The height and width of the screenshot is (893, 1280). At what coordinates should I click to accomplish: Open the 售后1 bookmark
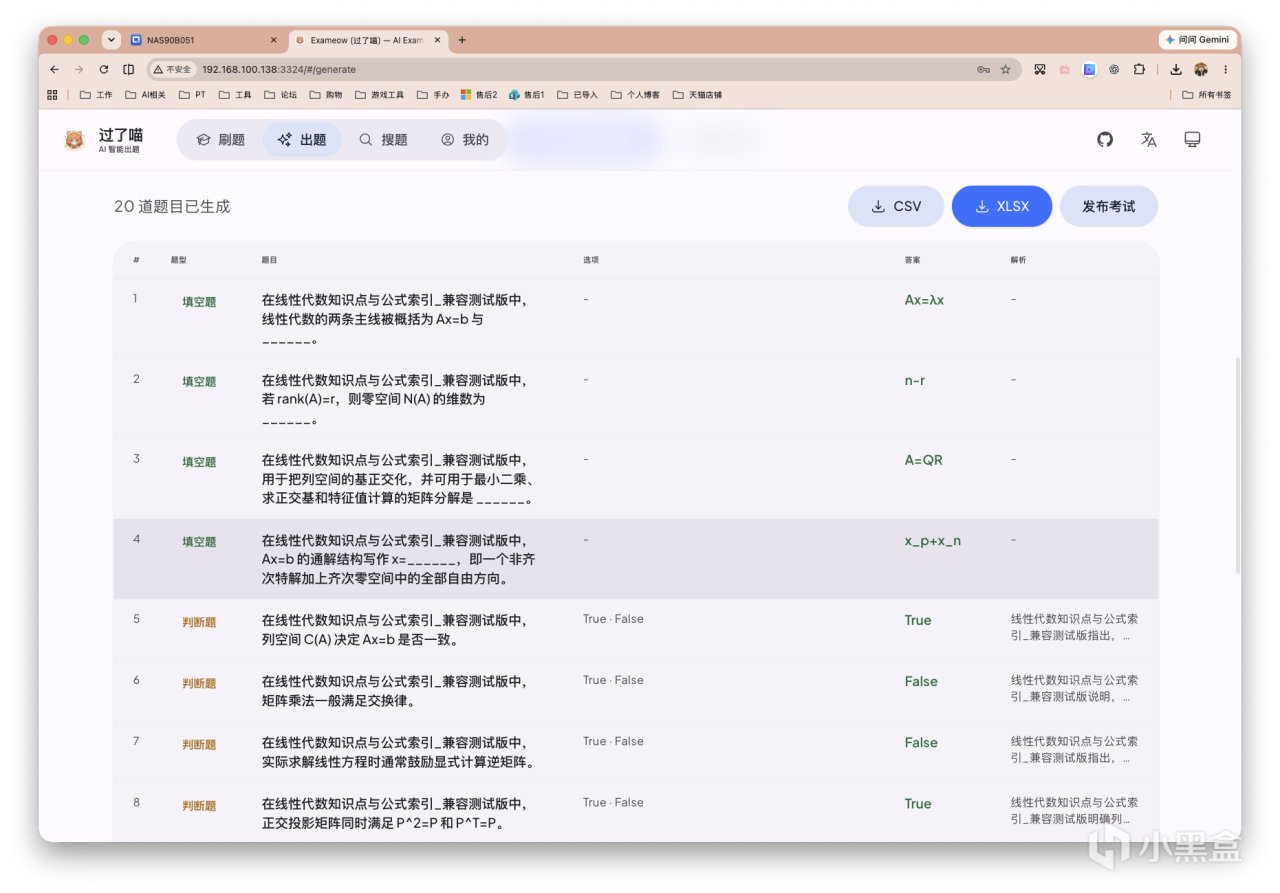click(x=527, y=95)
